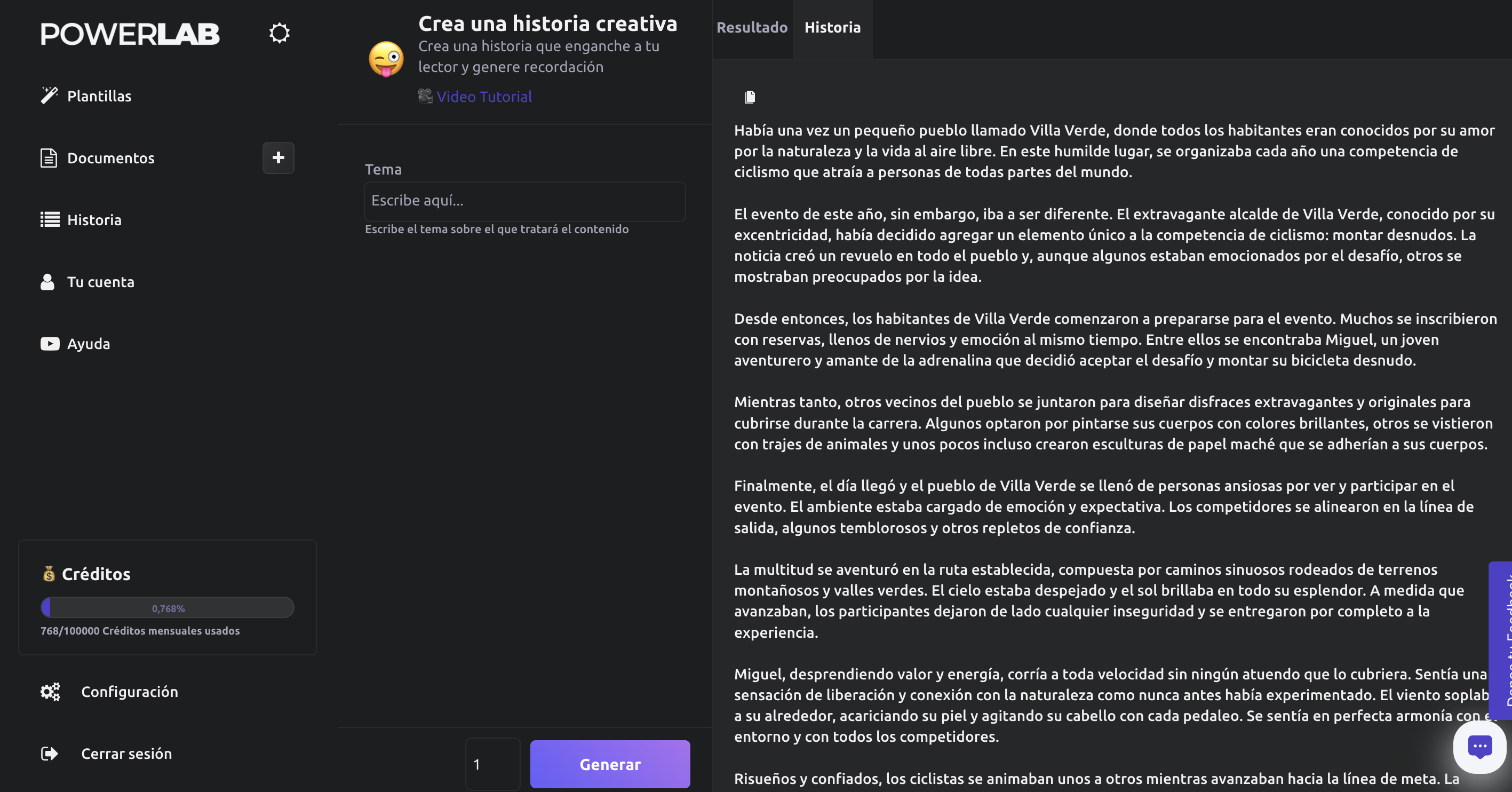
Task: Focus the Tema text input field
Action: 524,201
